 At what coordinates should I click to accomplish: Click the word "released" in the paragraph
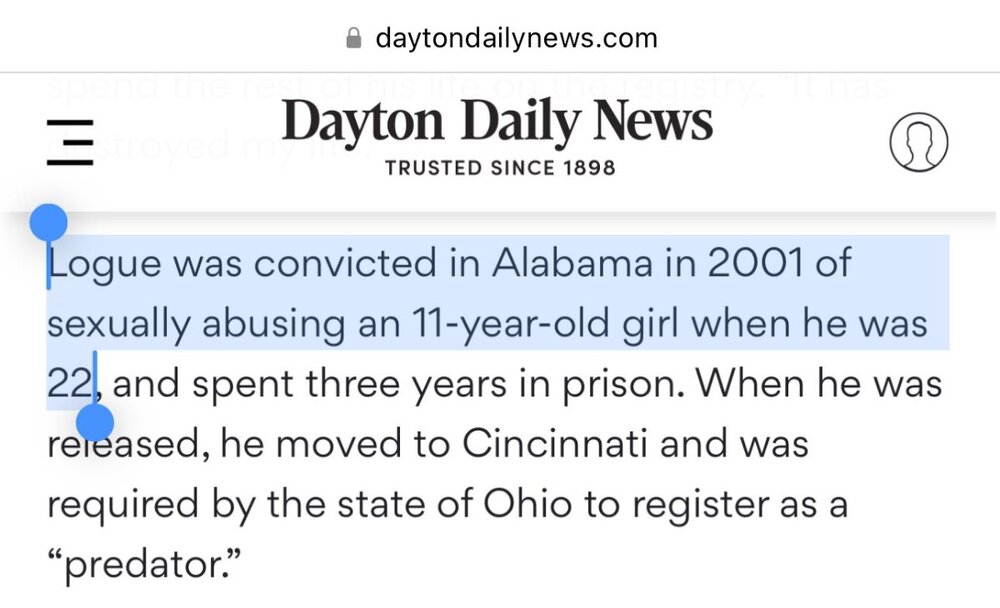120,443
